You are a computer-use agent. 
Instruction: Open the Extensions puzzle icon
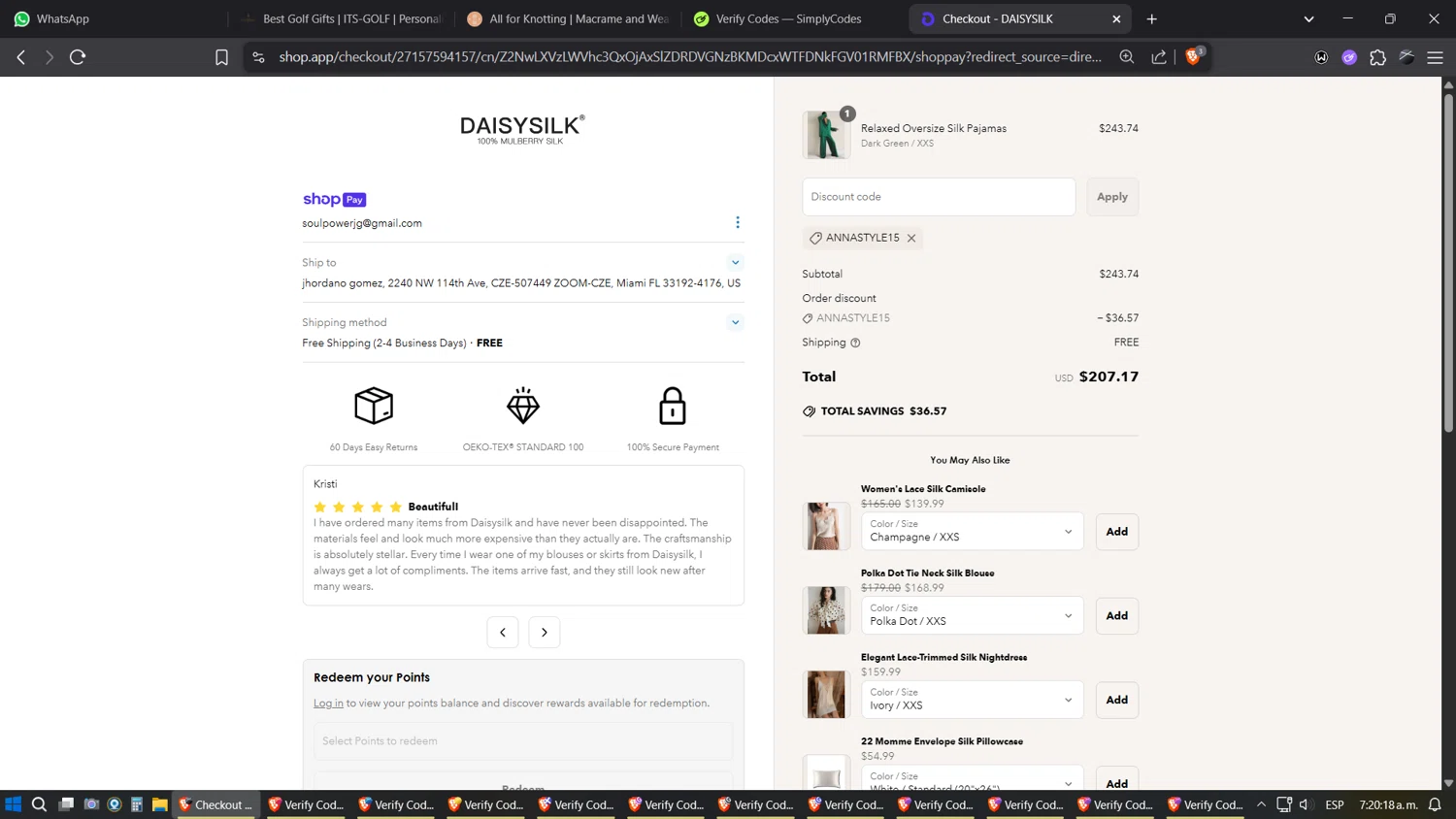click(1377, 57)
